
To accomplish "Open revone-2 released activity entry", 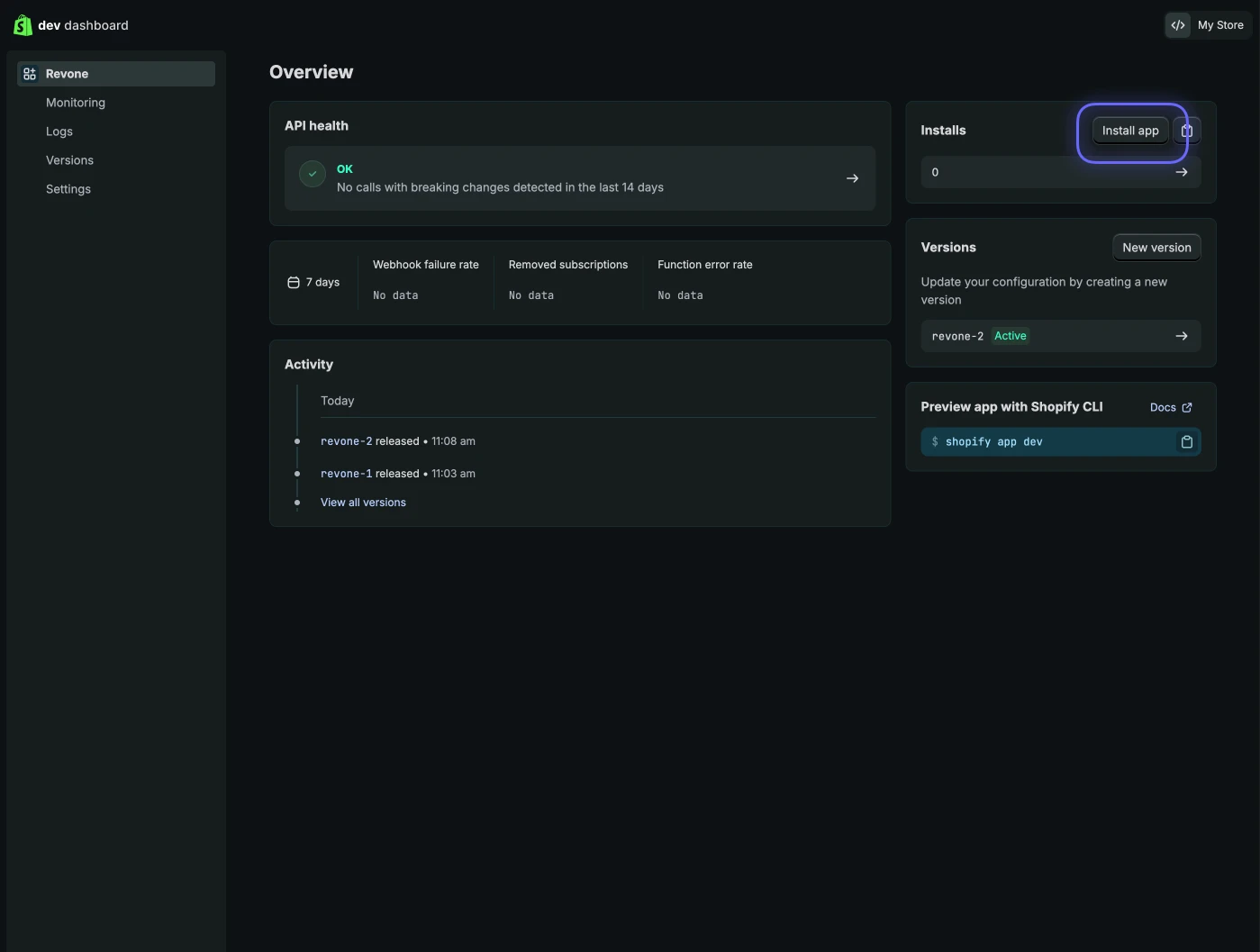I will (398, 441).
